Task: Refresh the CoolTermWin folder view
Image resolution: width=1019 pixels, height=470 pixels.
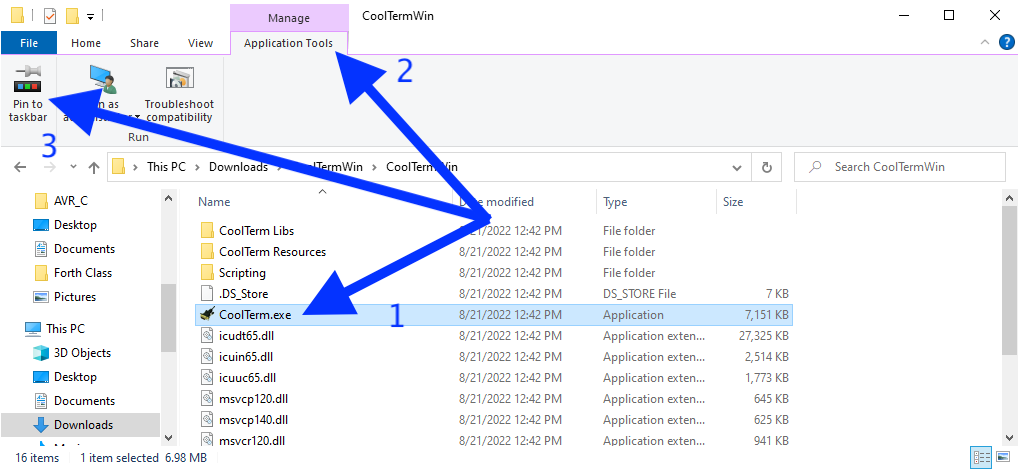Action: [x=767, y=167]
